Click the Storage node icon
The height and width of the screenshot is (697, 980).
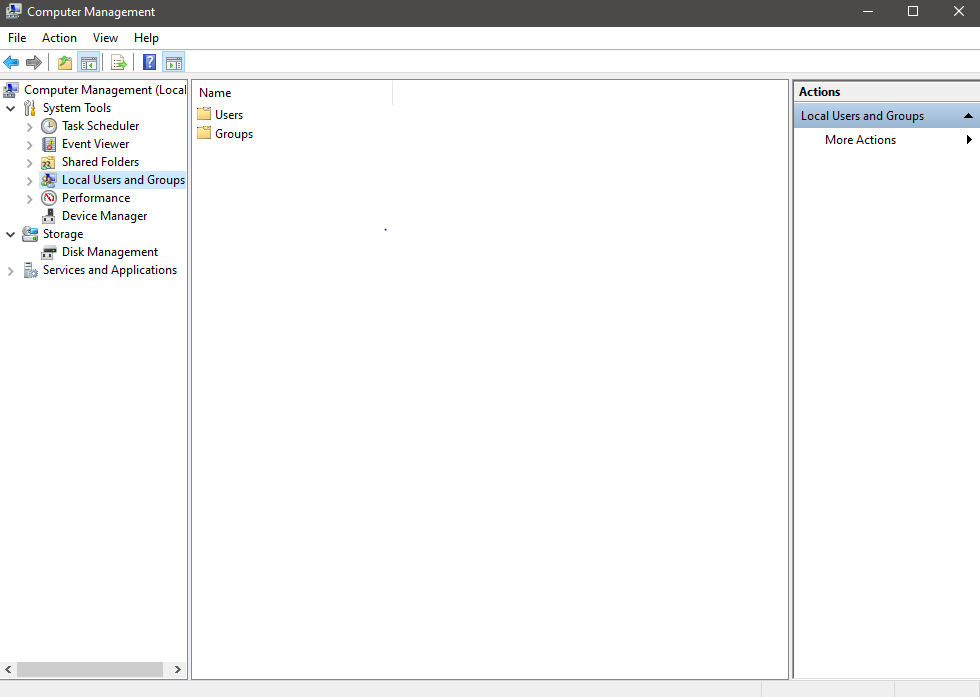coord(30,234)
